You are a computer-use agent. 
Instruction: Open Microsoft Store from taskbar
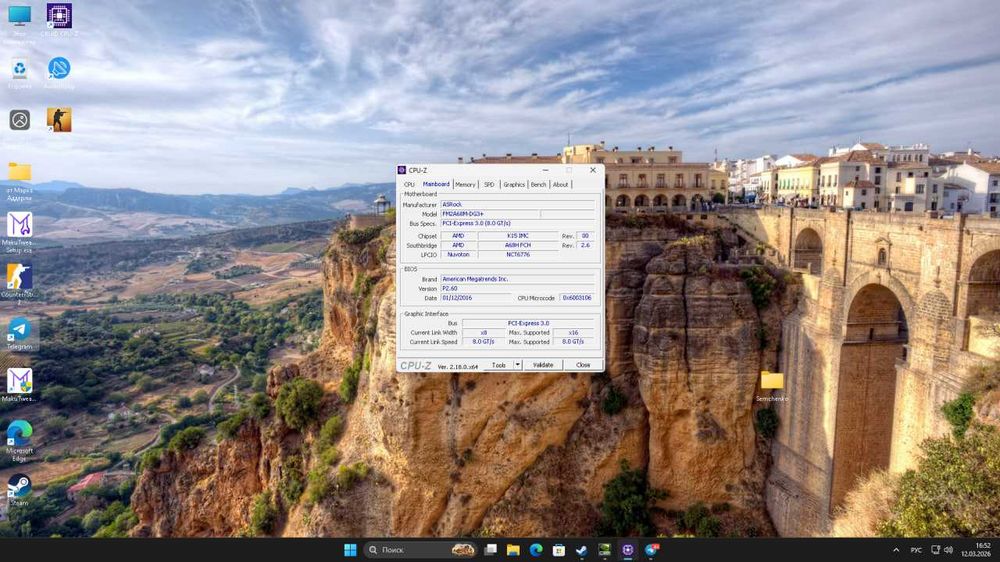(x=559, y=550)
